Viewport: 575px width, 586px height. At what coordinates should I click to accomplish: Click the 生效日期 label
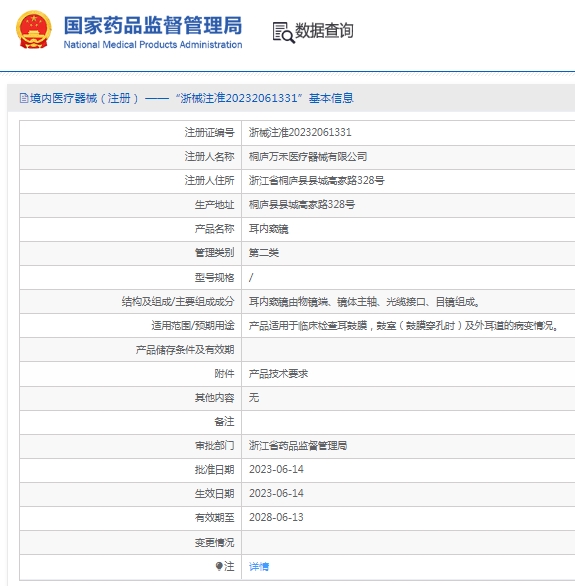(x=214, y=493)
